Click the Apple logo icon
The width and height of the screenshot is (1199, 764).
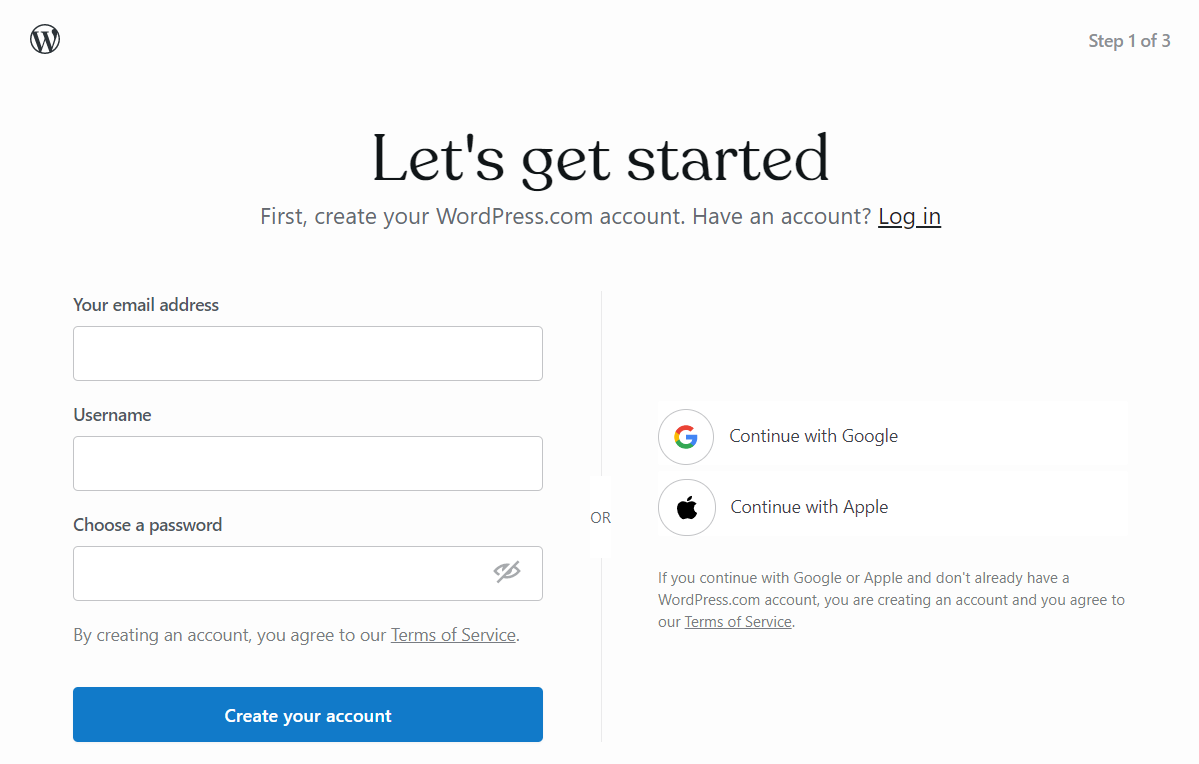coord(686,507)
